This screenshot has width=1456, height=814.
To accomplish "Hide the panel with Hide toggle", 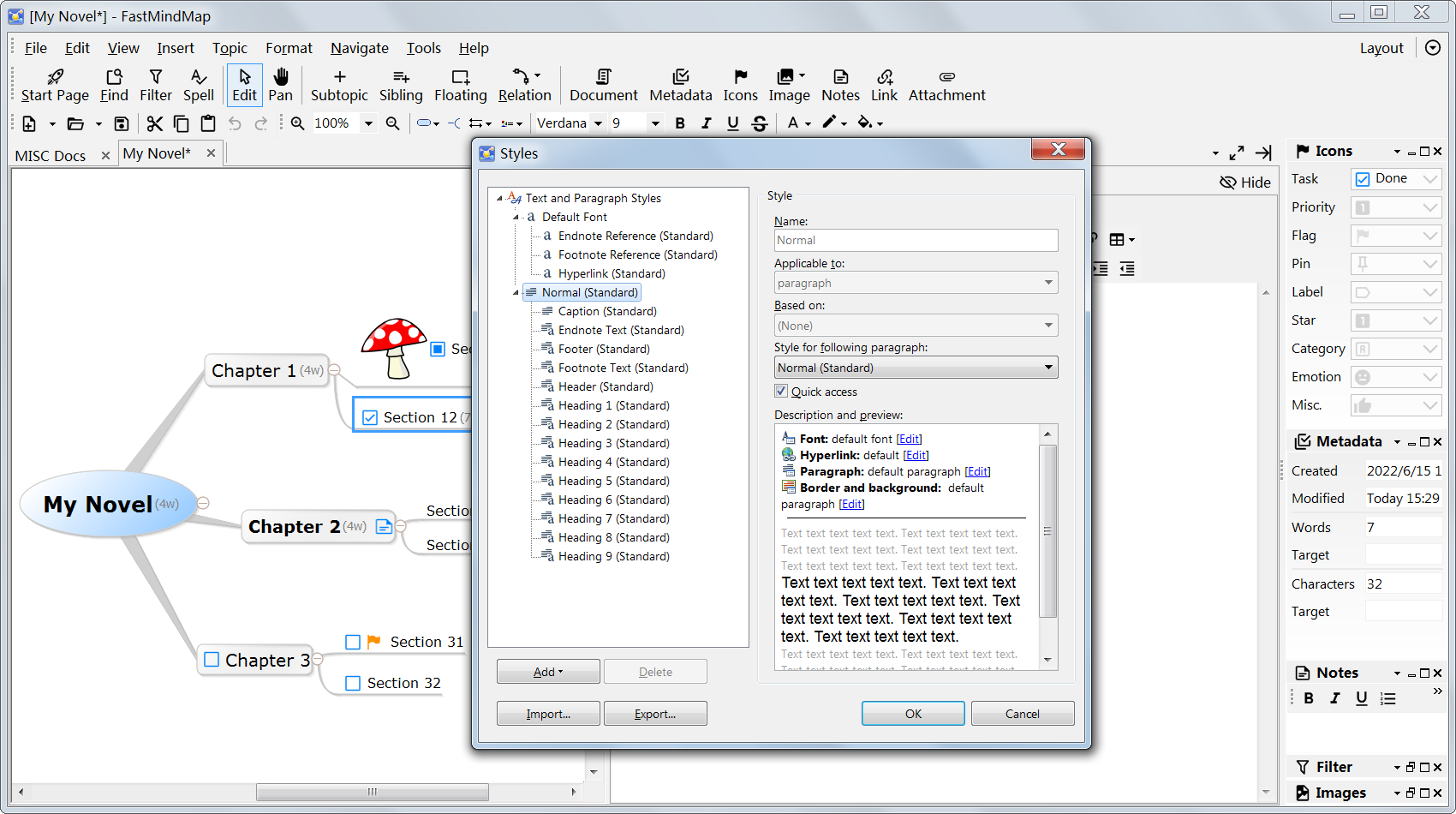I will click(x=1245, y=182).
